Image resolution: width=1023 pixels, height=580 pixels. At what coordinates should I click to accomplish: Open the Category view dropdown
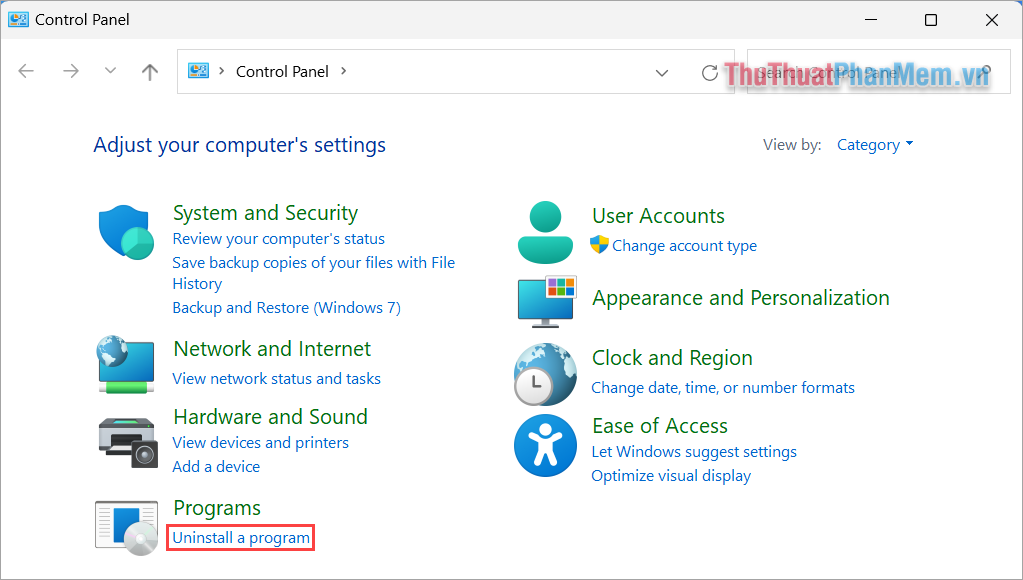(874, 144)
